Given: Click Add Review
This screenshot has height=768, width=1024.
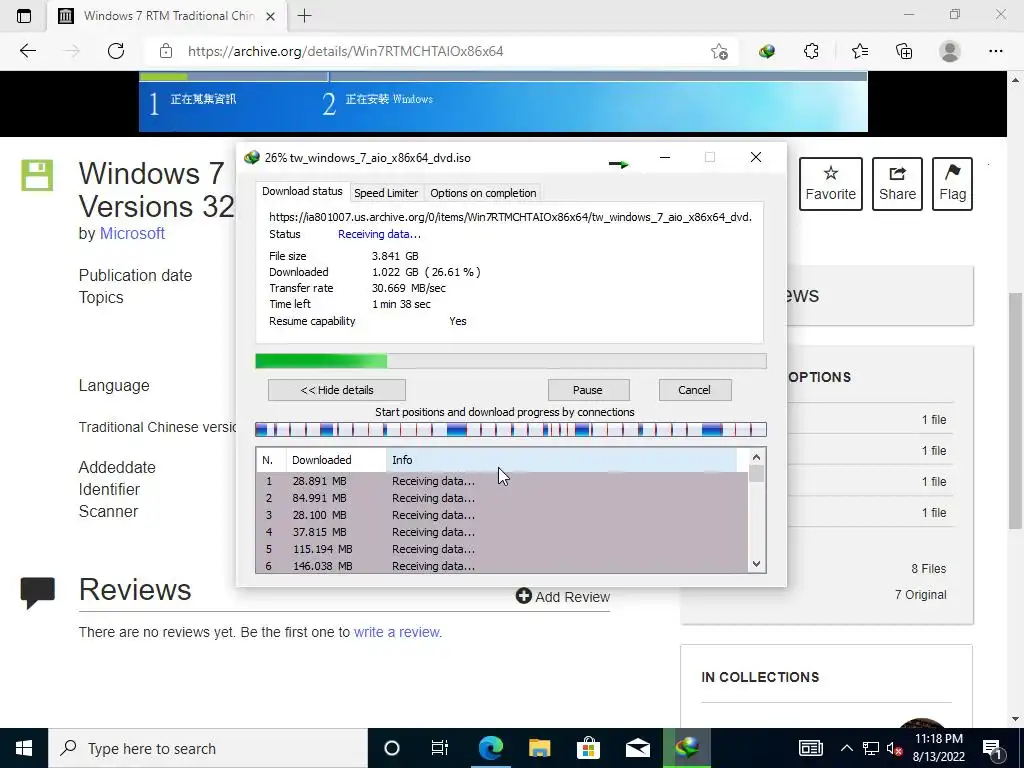Looking at the screenshot, I should pos(563,596).
